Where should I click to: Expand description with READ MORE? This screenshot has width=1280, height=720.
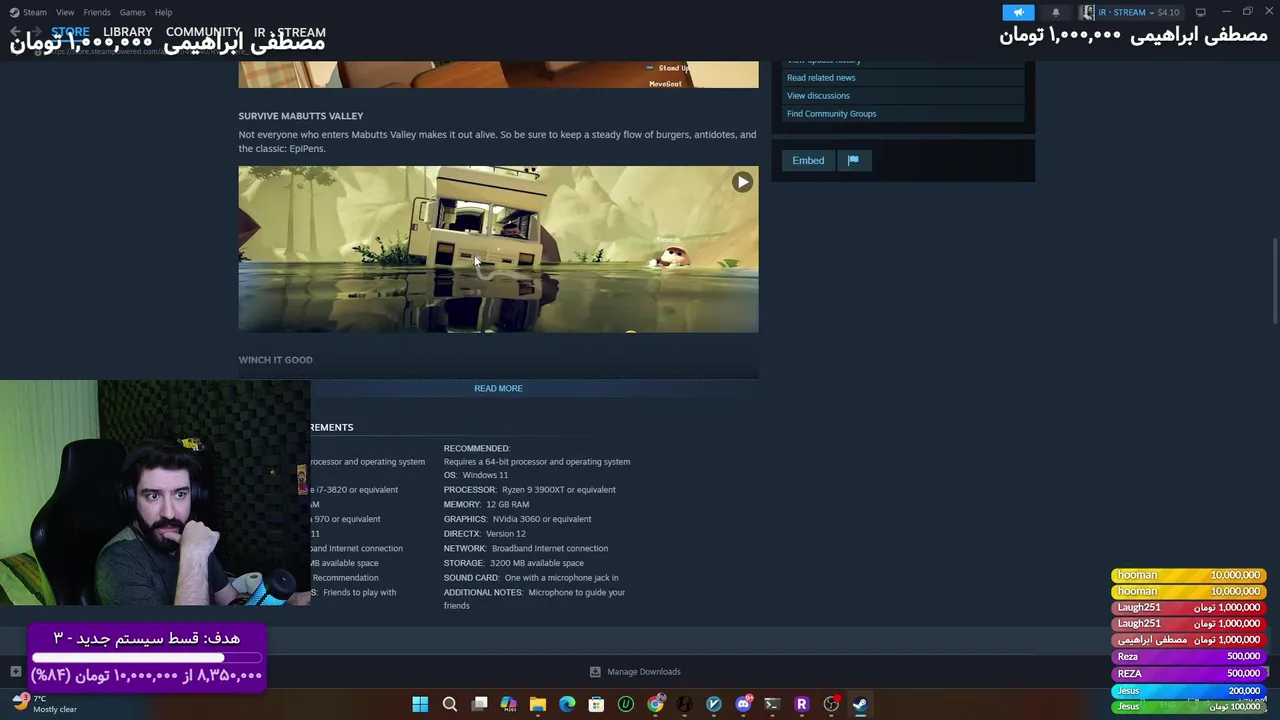(x=498, y=388)
